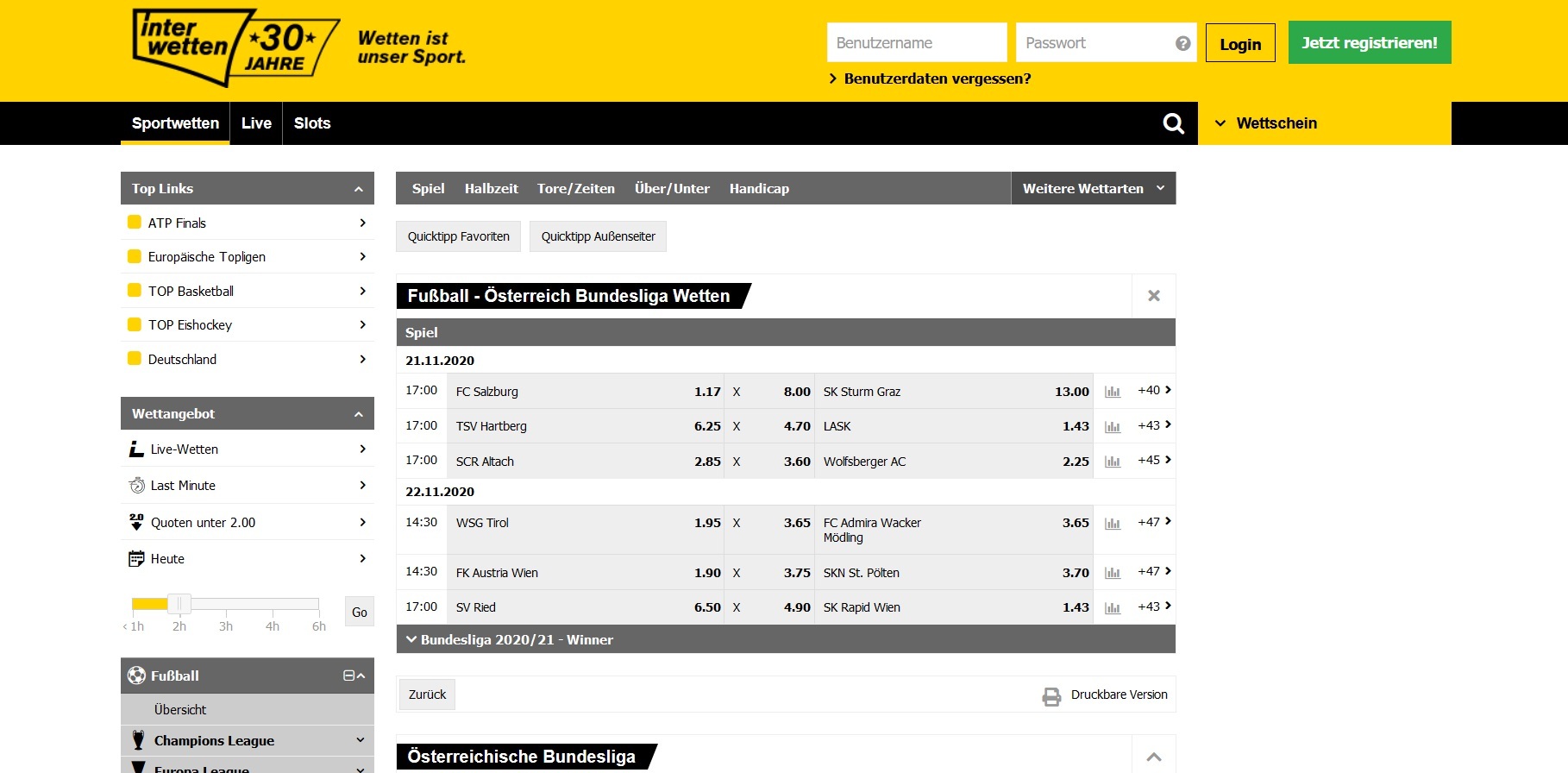Viewport: 1568px width, 773px height.
Task: Click the Quoten unter 2.00 icon
Action: click(x=136, y=522)
